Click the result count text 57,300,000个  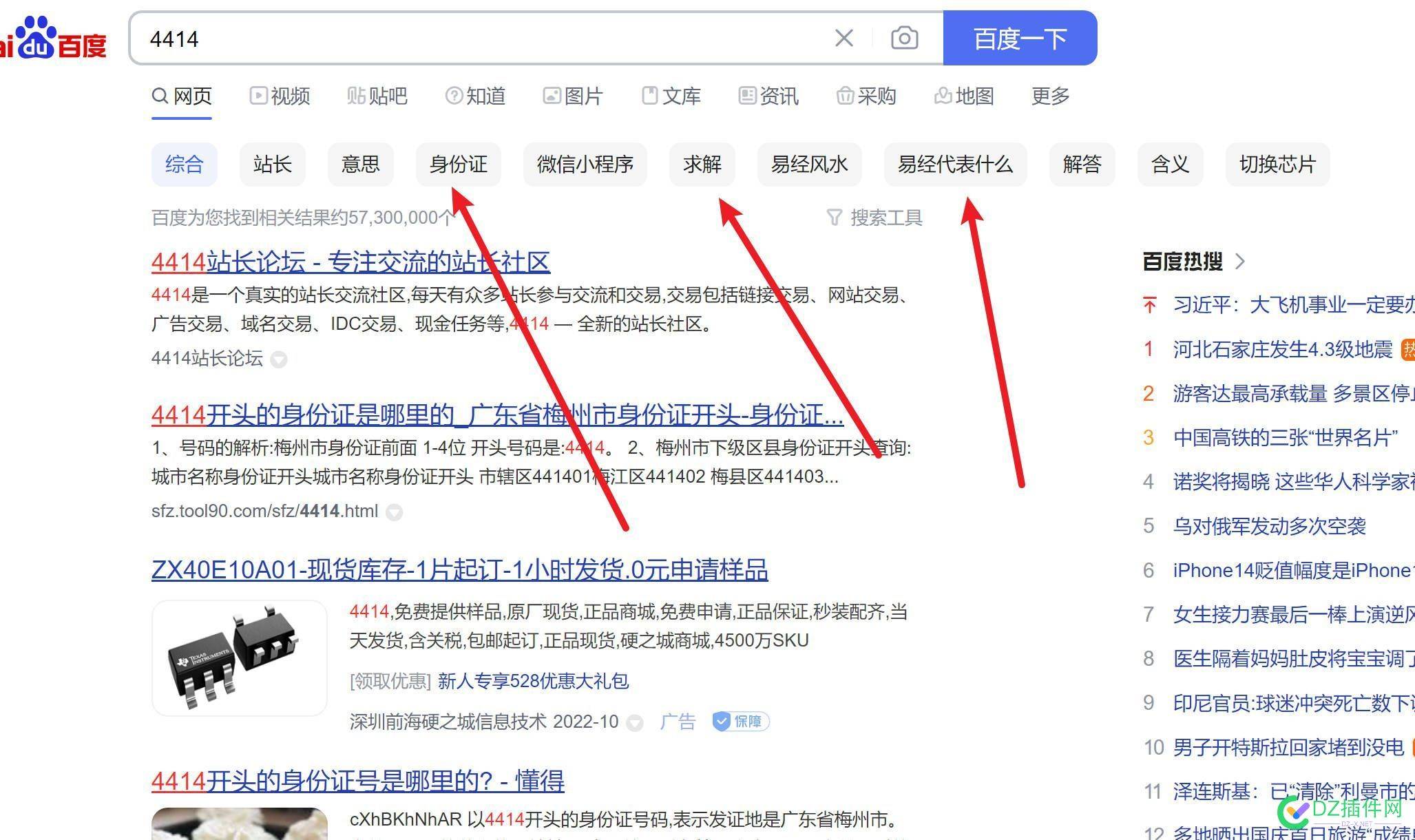coord(401,218)
